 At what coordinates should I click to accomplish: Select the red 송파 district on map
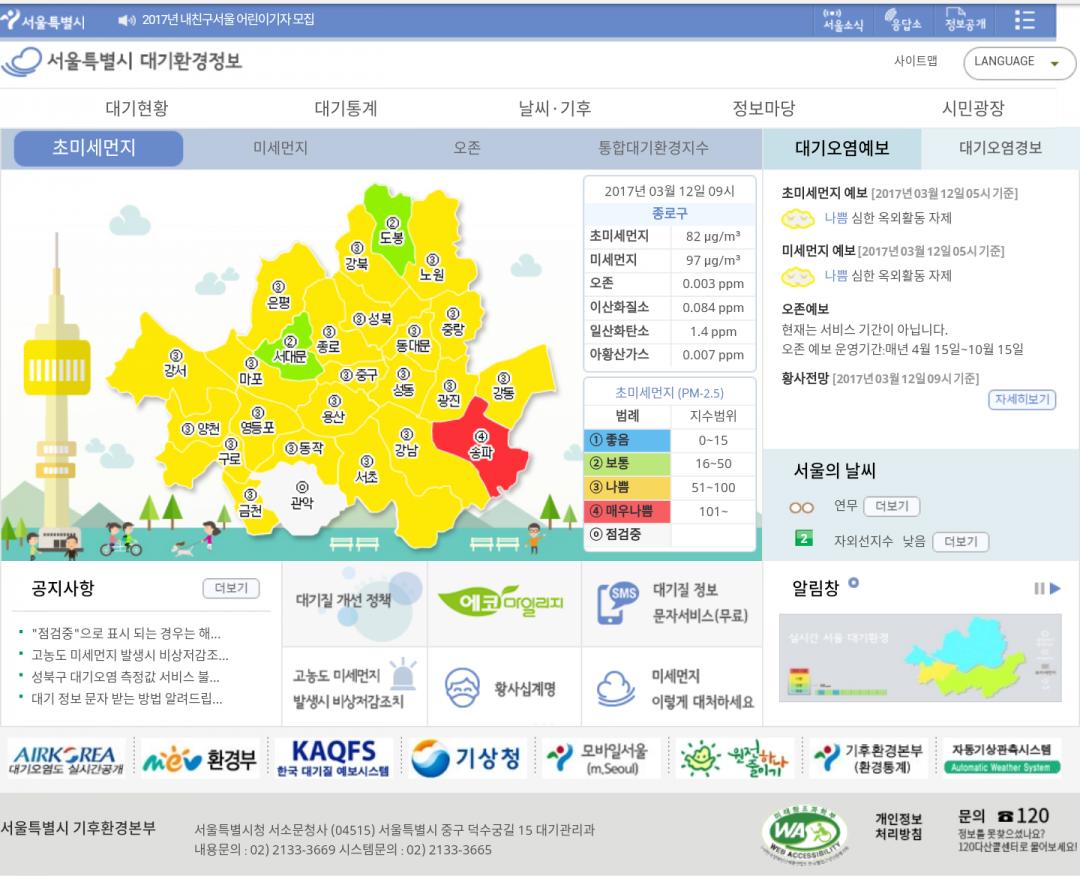click(x=482, y=450)
